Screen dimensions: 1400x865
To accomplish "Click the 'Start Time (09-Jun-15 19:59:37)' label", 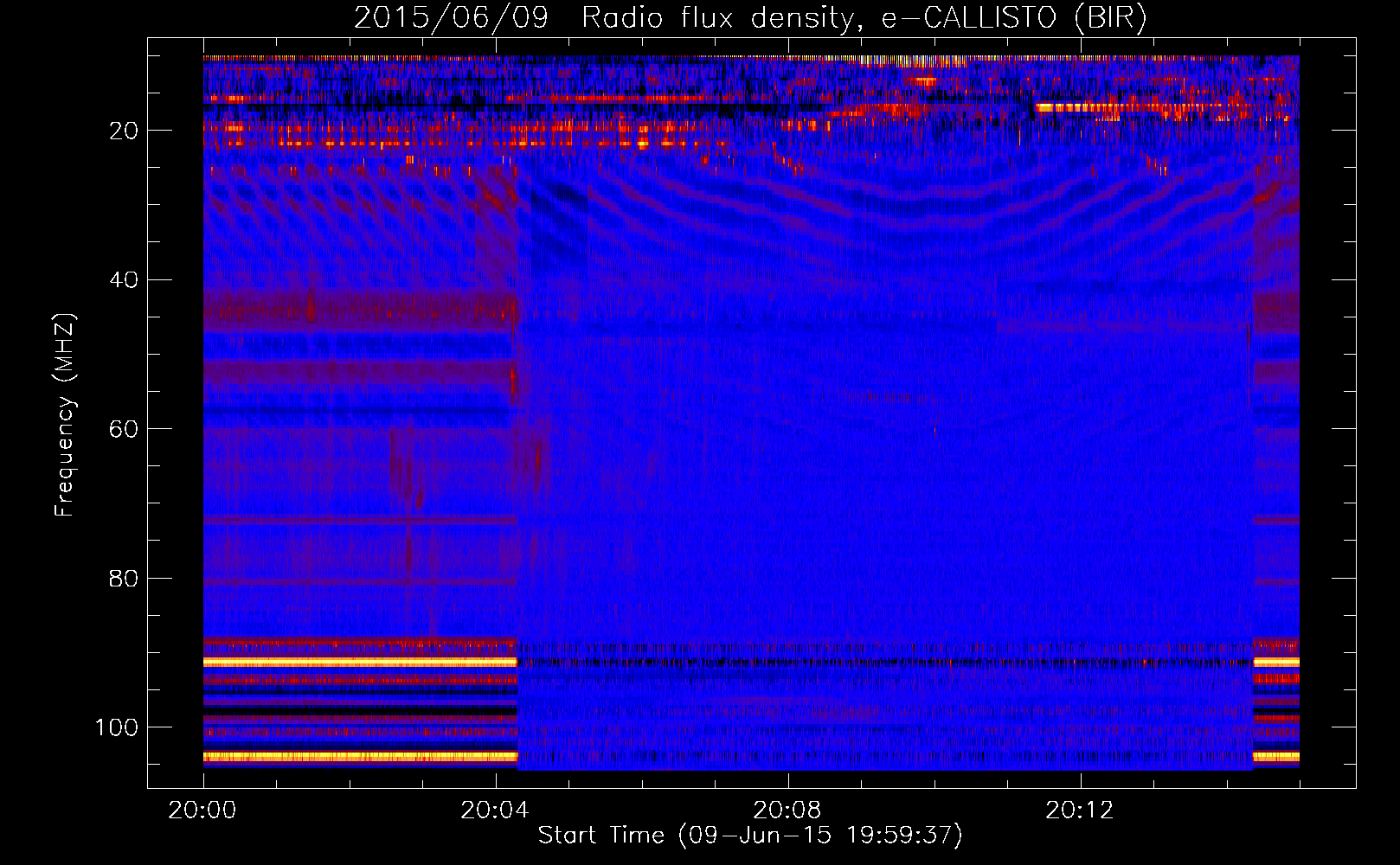I will 750,836.
